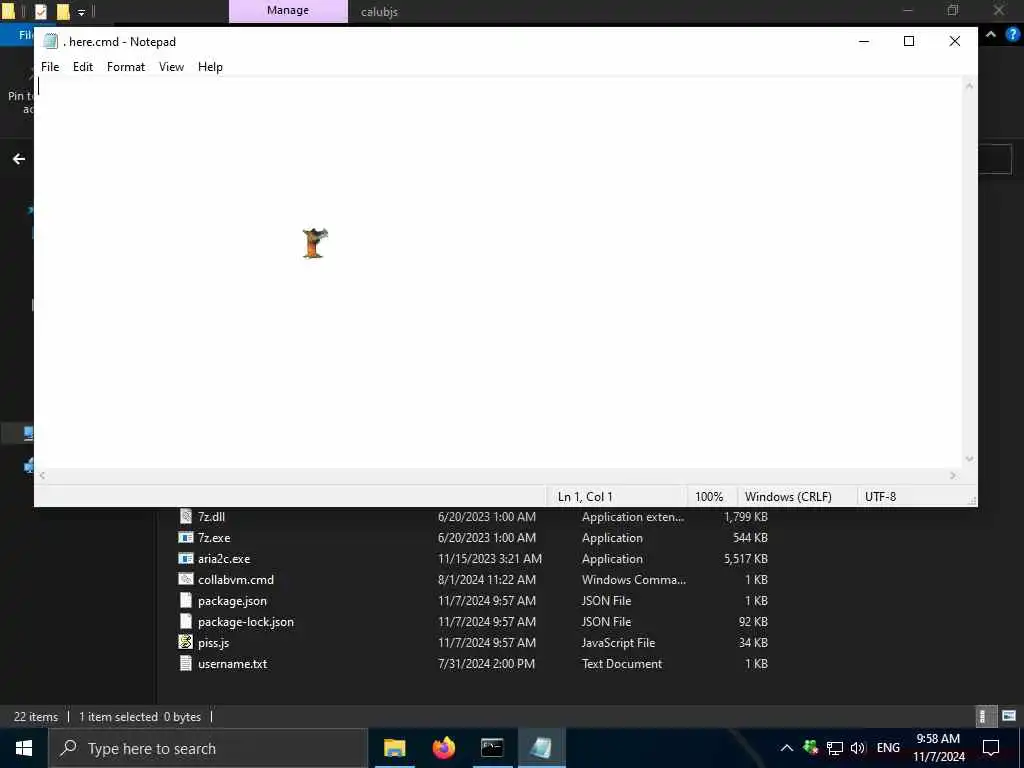
Task: Click the UTF-8 encoding status entry
Action: click(x=880, y=496)
